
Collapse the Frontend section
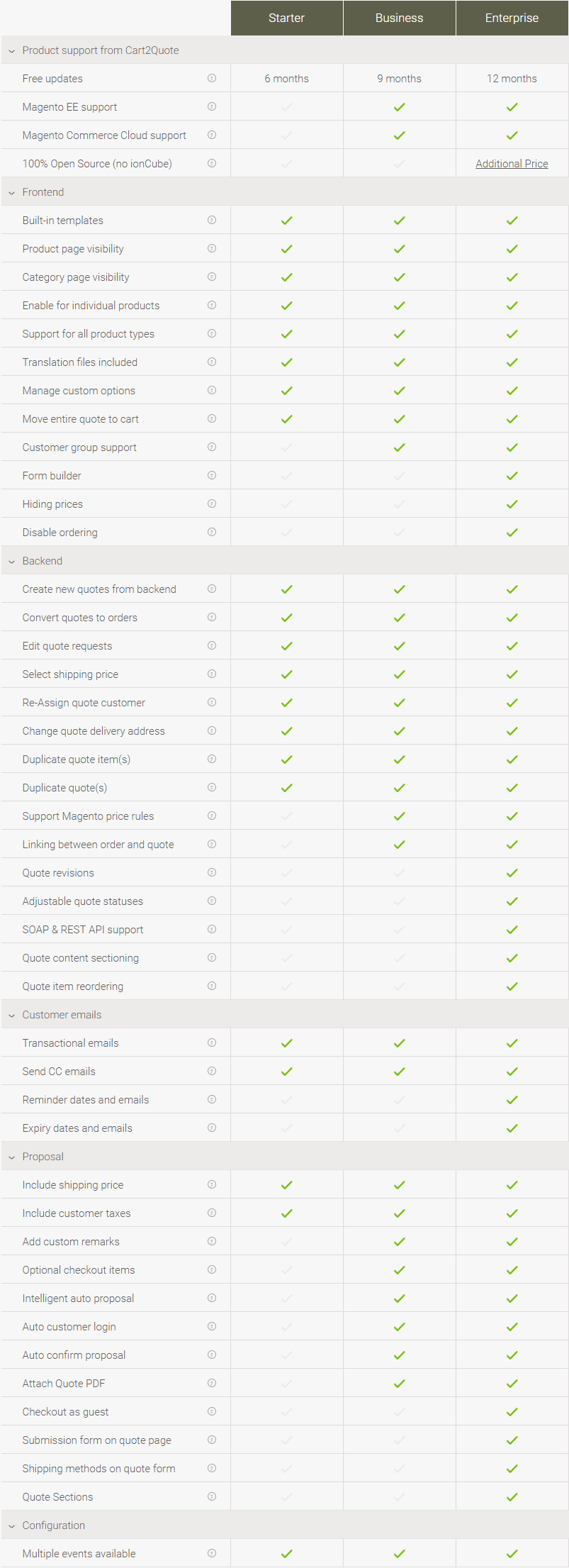pyautogui.click(x=11, y=192)
